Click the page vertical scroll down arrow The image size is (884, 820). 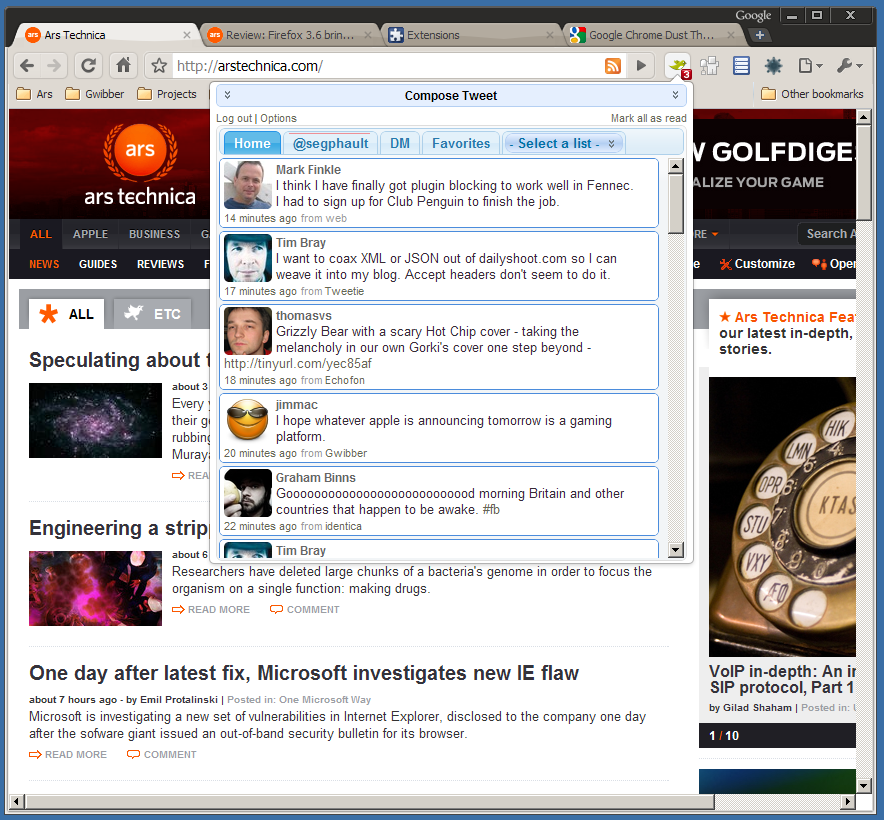tap(863, 785)
